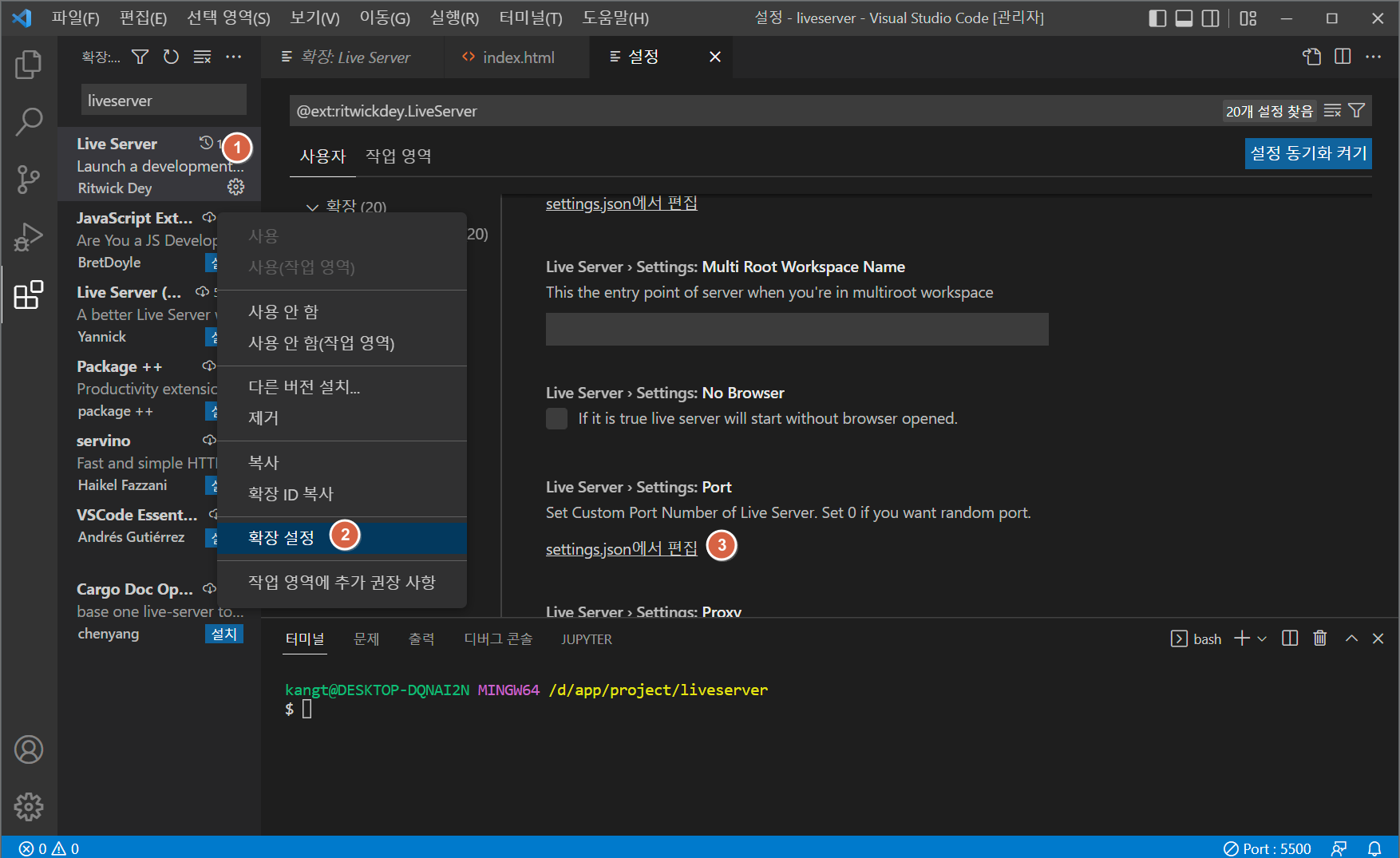
Task: Open the Customize Layout icon
Action: (x=1248, y=18)
